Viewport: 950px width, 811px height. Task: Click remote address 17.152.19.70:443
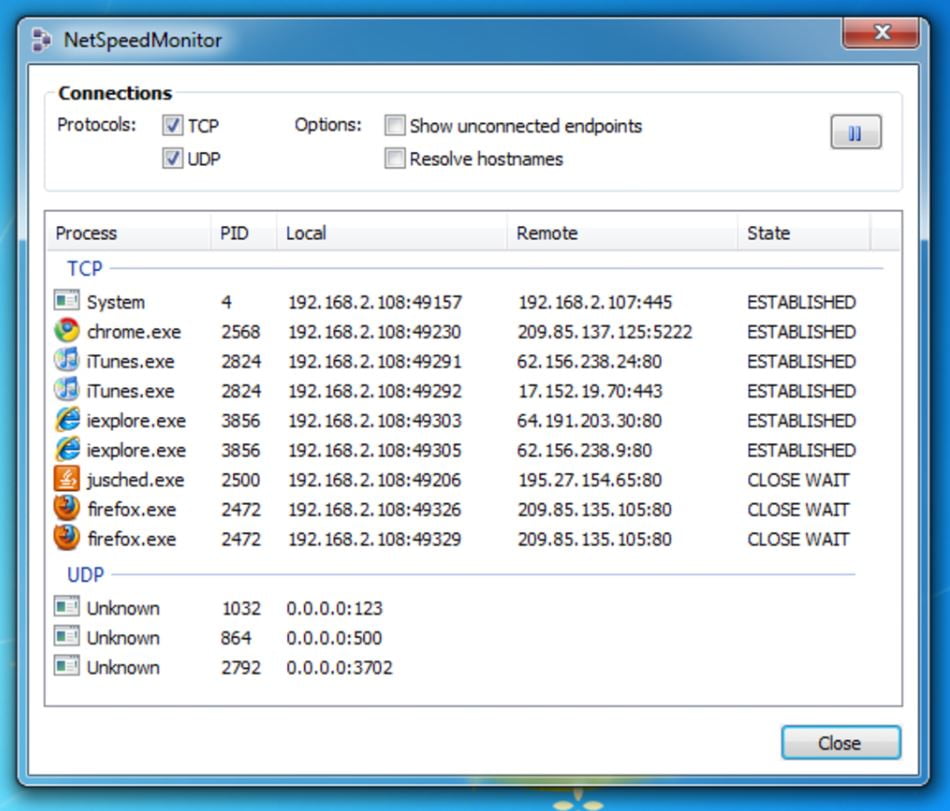point(590,391)
